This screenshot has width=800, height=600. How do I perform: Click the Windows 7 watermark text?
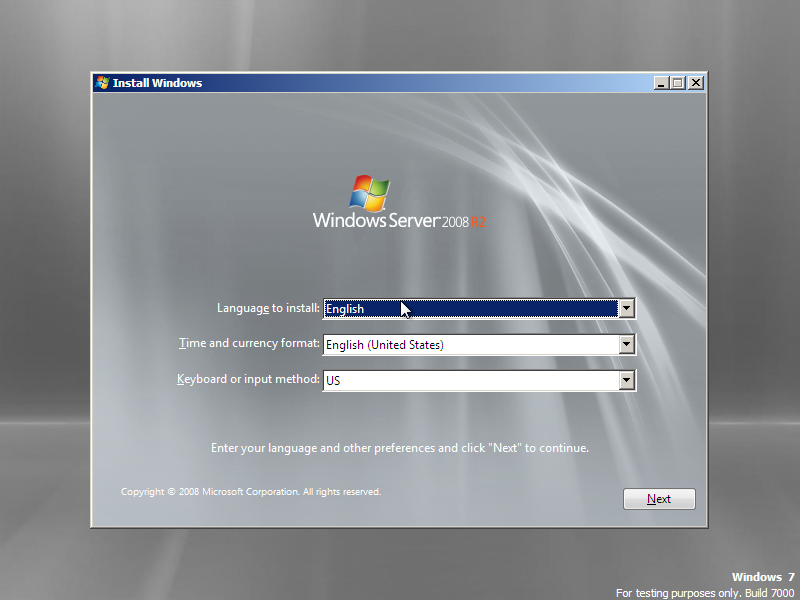coord(763,577)
